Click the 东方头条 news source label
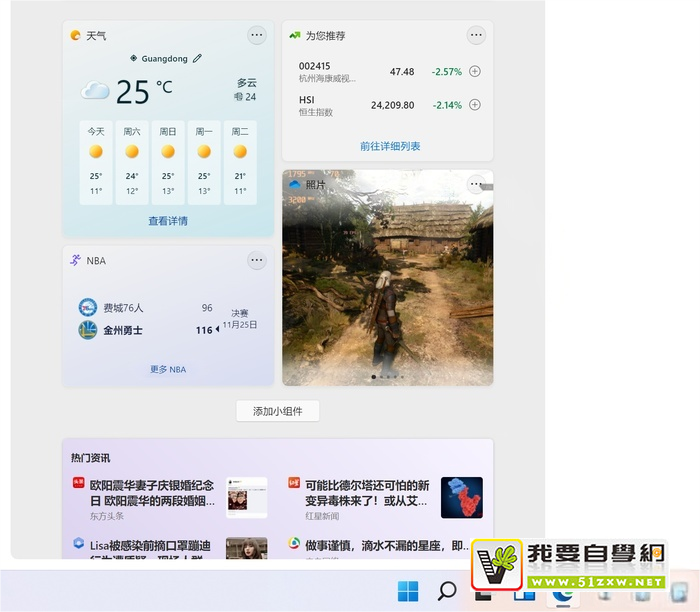Viewport: 700px width, 612px height. tap(107, 516)
